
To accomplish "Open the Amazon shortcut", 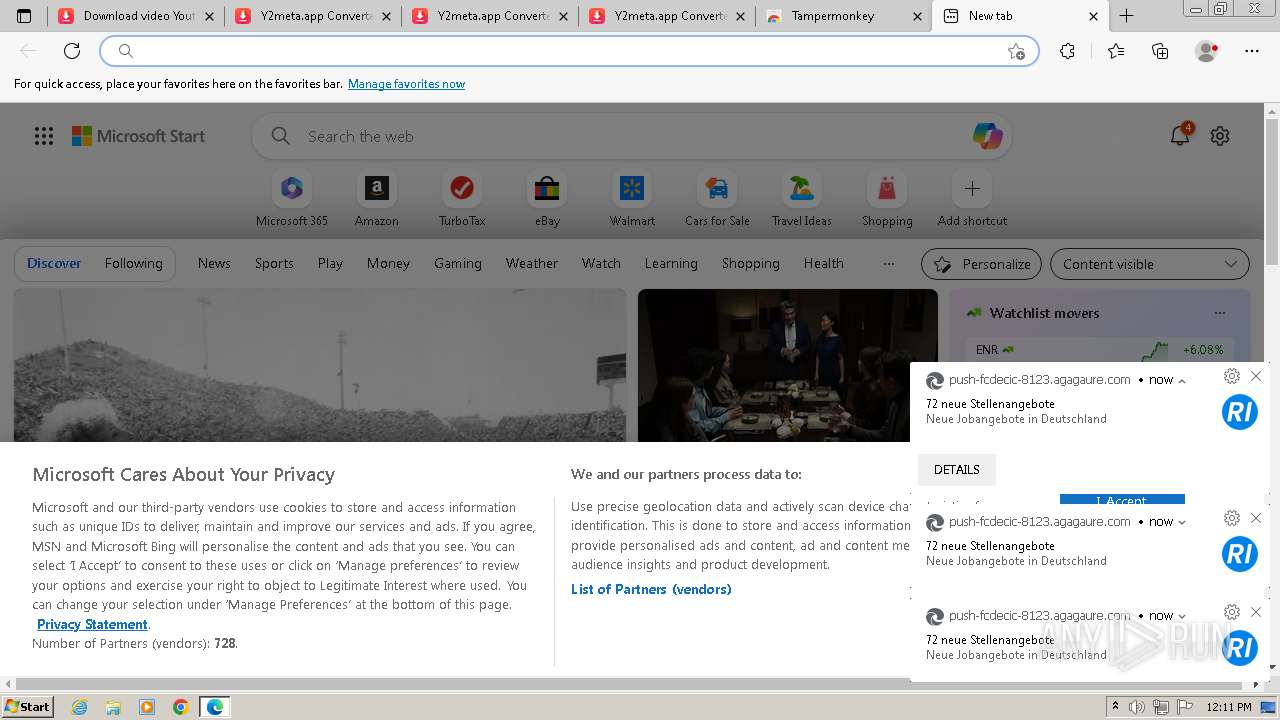I will click(x=377, y=199).
